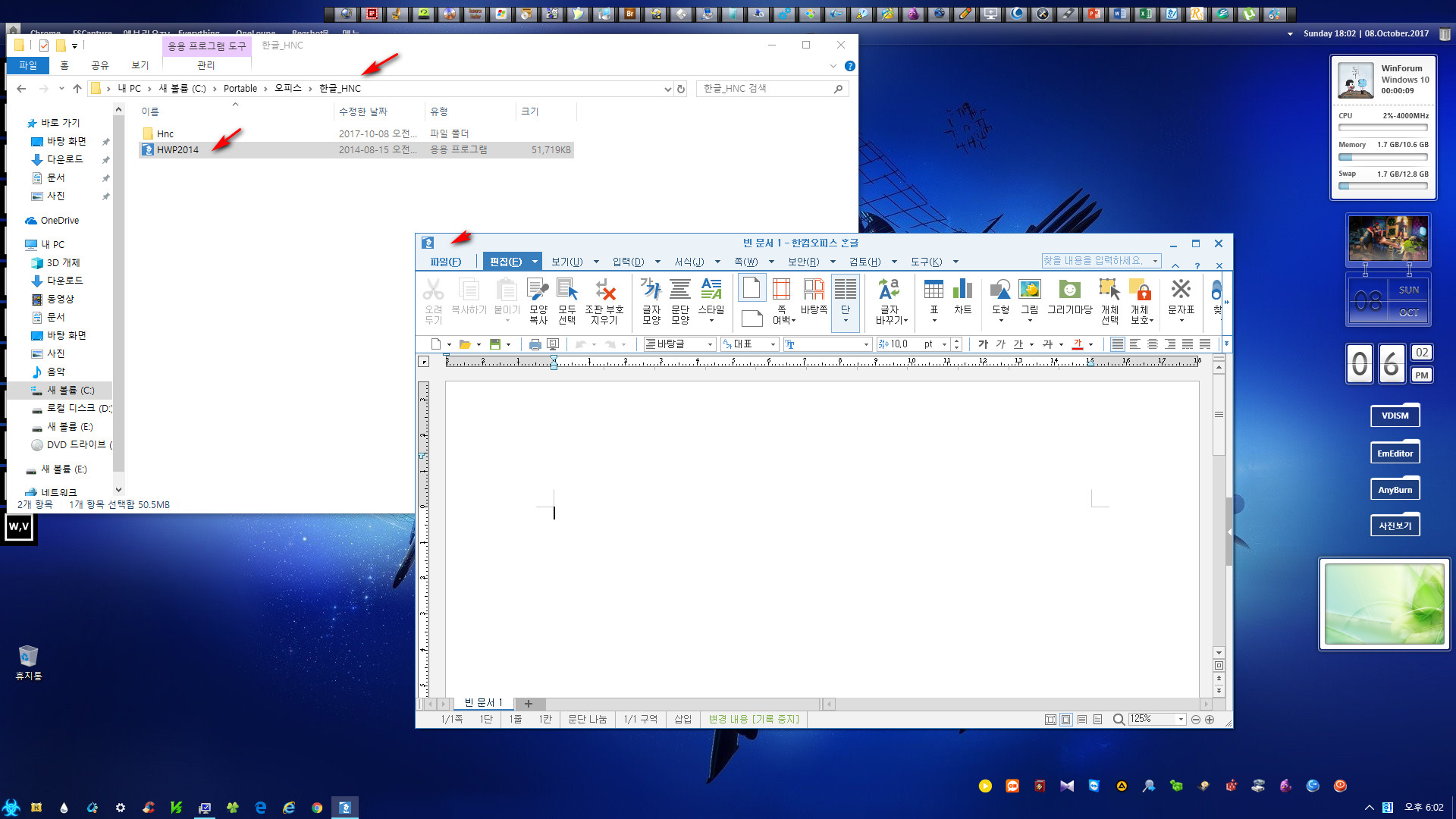Viewport: 1456px width, 819px height.
Task: Toggle underline 가 formatting button
Action: click(x=1018, y=344)
